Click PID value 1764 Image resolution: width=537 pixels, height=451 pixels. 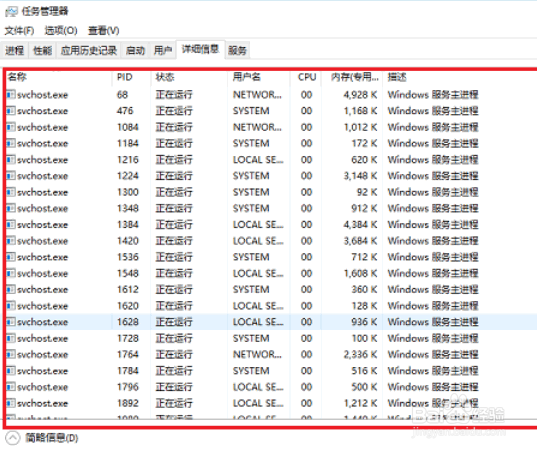128,354
